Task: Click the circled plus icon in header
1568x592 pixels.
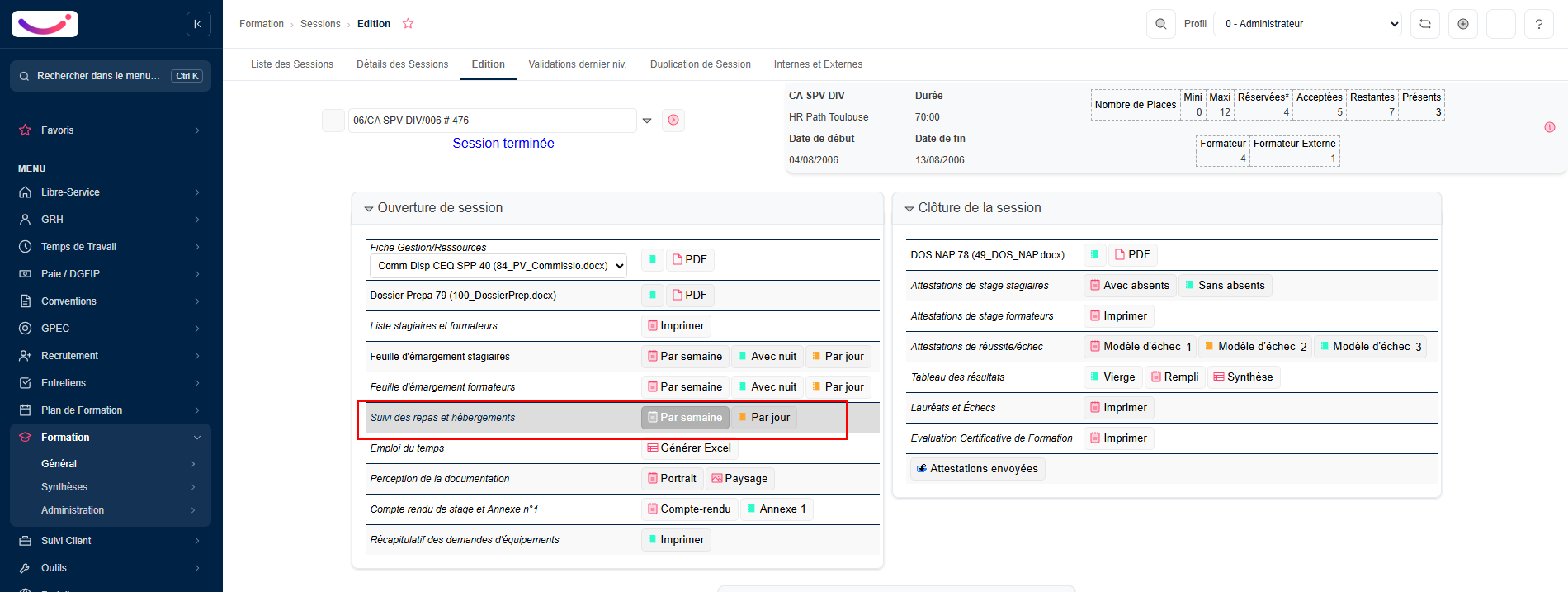Action: click(x=1463, y=24)
